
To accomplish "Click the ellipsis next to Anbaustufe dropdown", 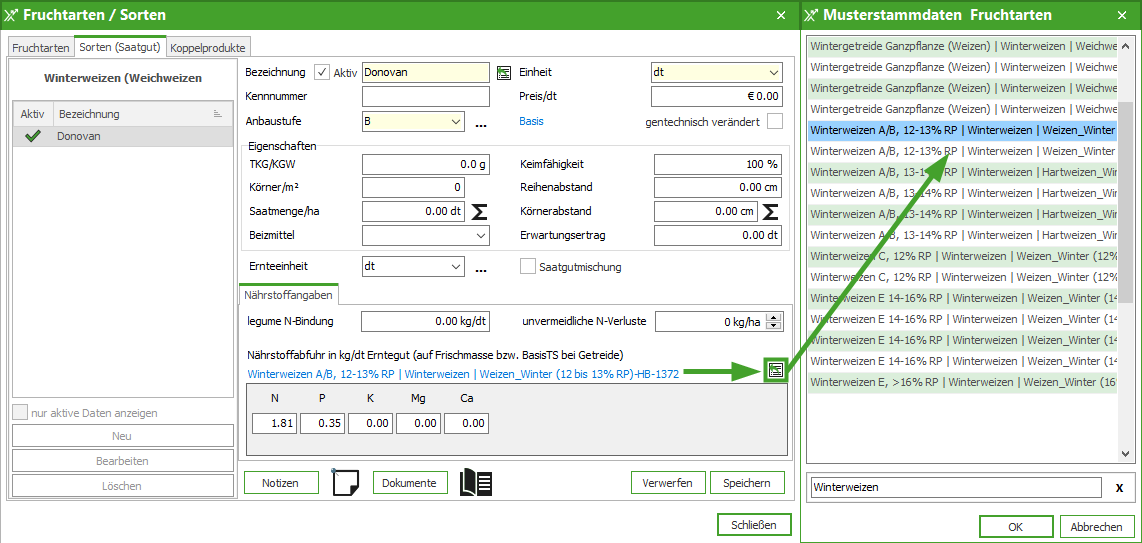I will pyautogui.click(x=480, y=123).
